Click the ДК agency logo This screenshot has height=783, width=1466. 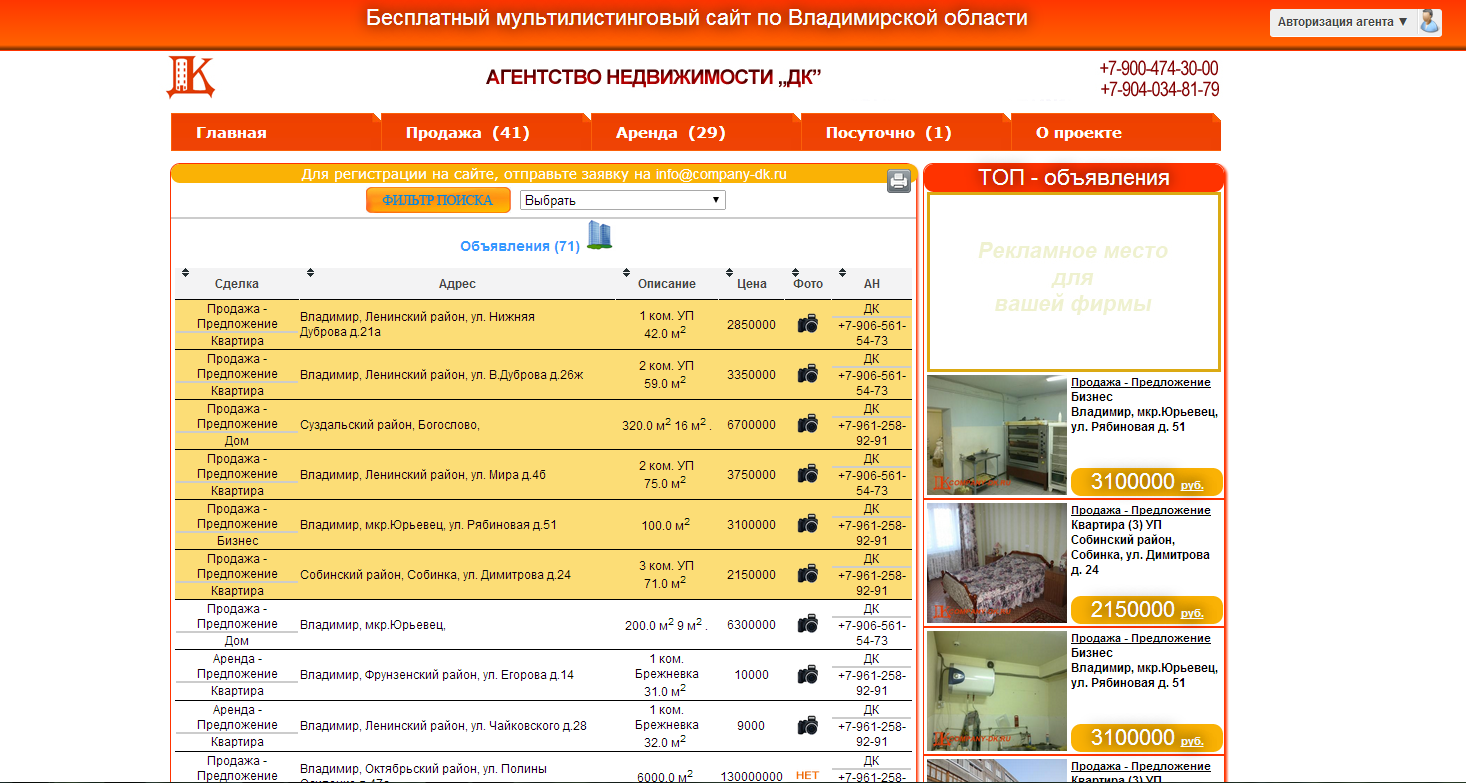click(190, 77)
